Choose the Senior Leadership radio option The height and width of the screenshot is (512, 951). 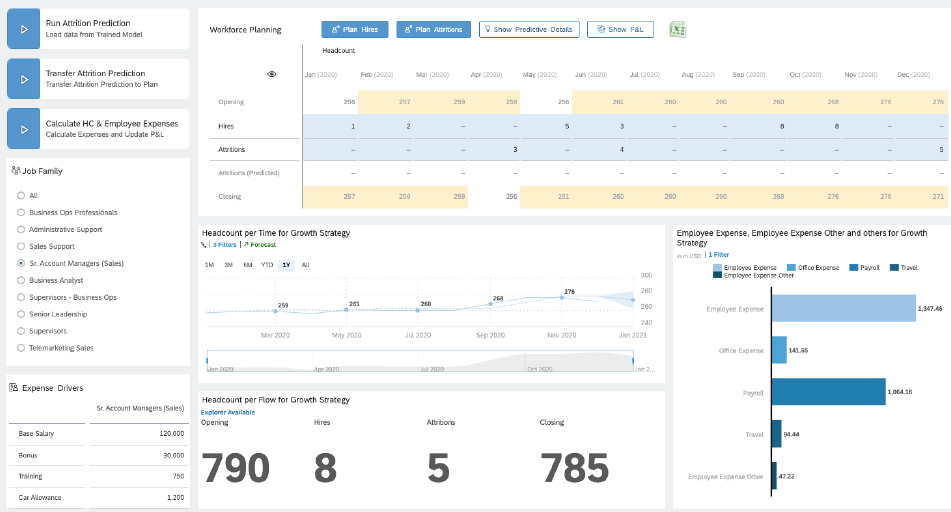[x=21, y=314]
